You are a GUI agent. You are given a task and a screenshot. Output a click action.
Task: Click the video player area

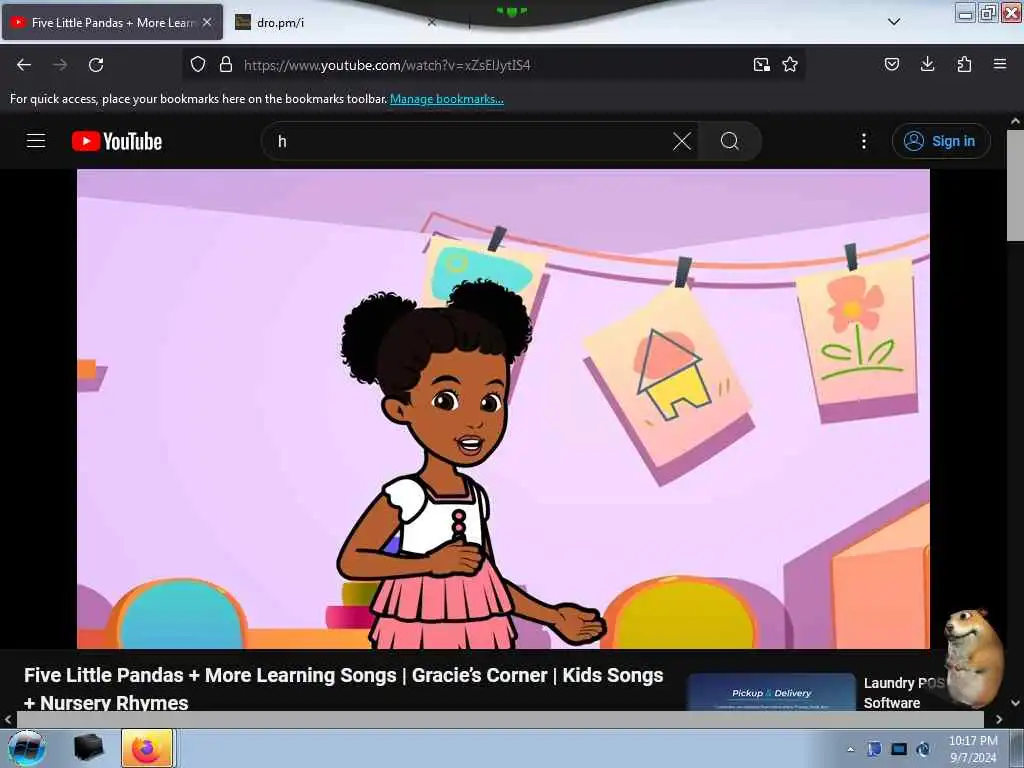coord(503,409)
